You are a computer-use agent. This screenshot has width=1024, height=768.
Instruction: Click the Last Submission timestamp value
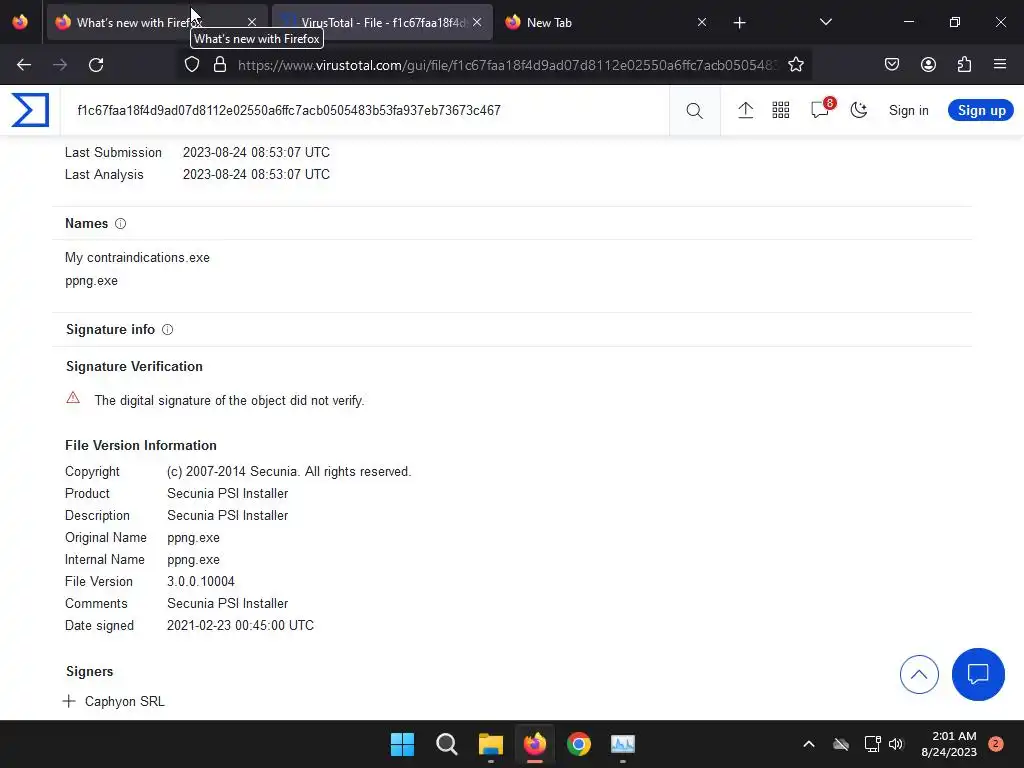pos(256,152)
